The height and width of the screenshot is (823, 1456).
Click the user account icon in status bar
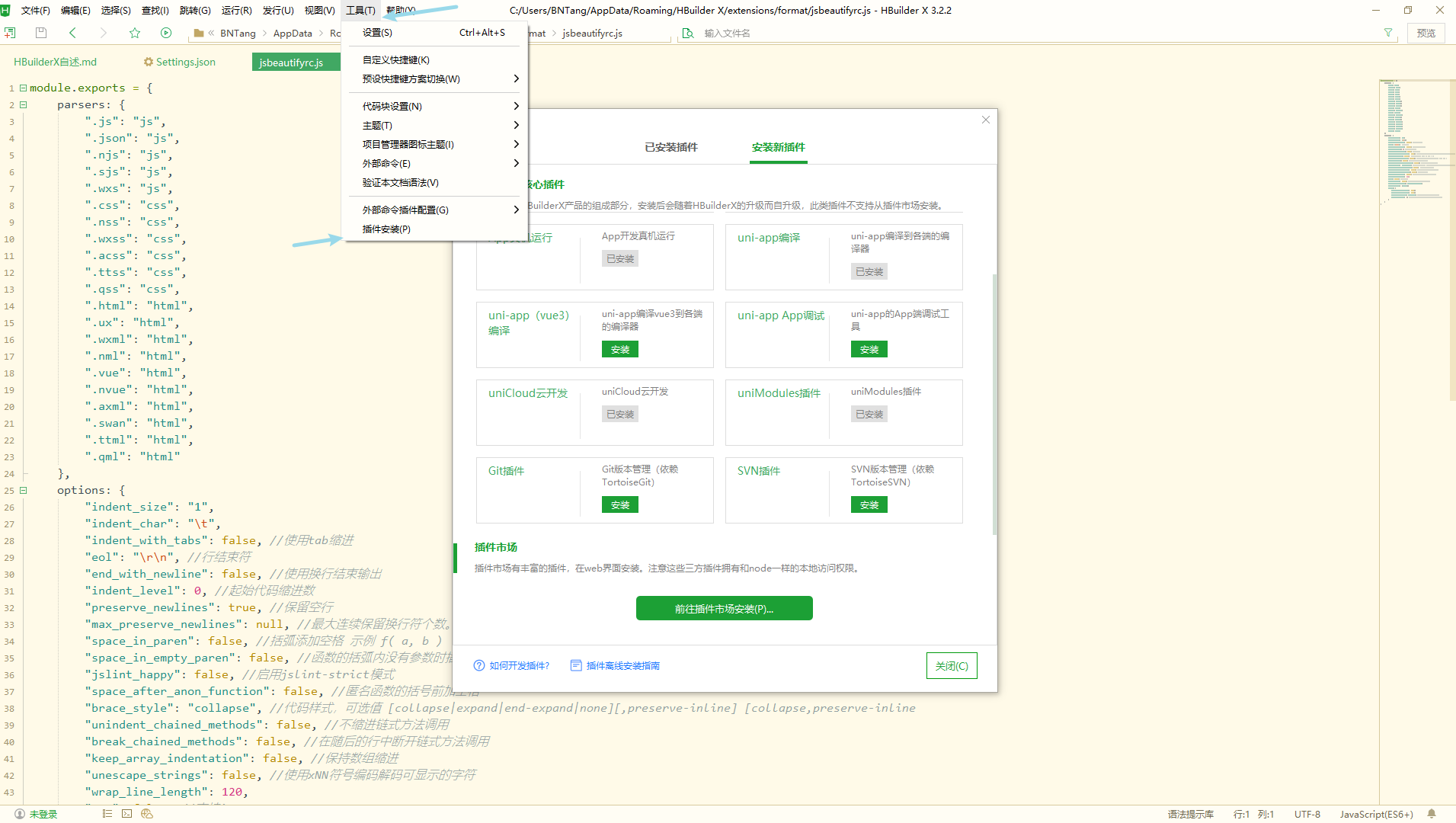(20, 814)
